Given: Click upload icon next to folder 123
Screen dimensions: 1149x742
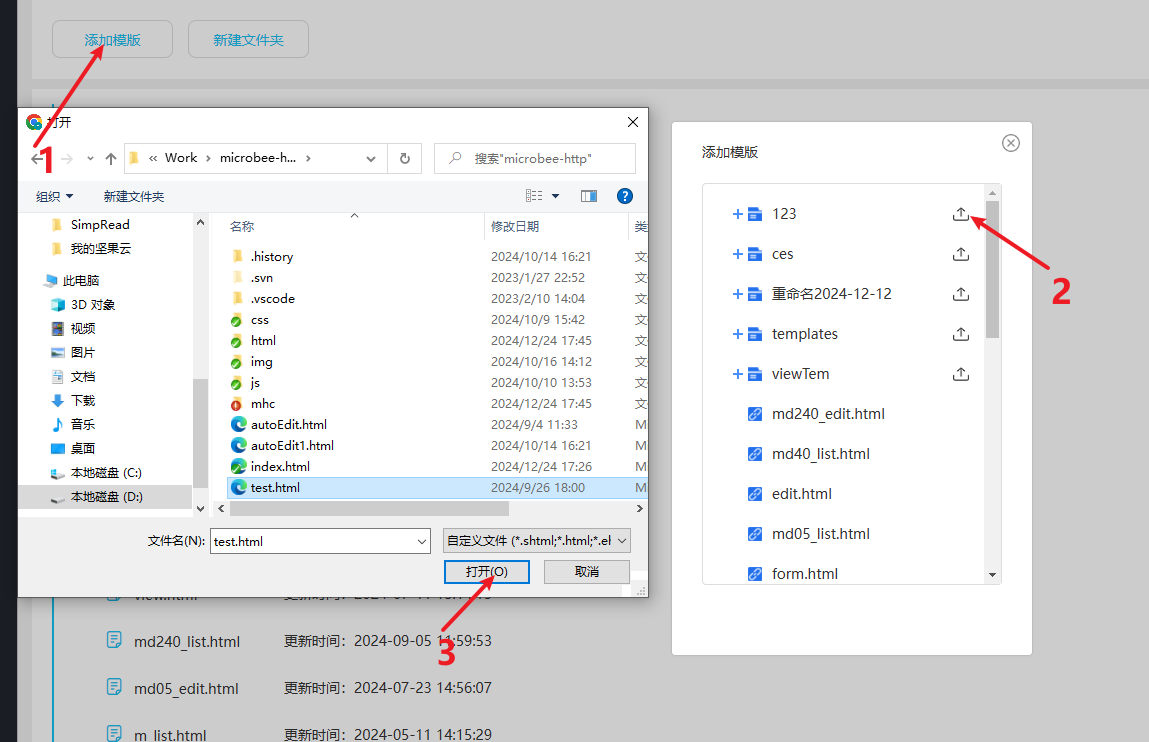Looking at the screenshot, I should pos(960,214).
